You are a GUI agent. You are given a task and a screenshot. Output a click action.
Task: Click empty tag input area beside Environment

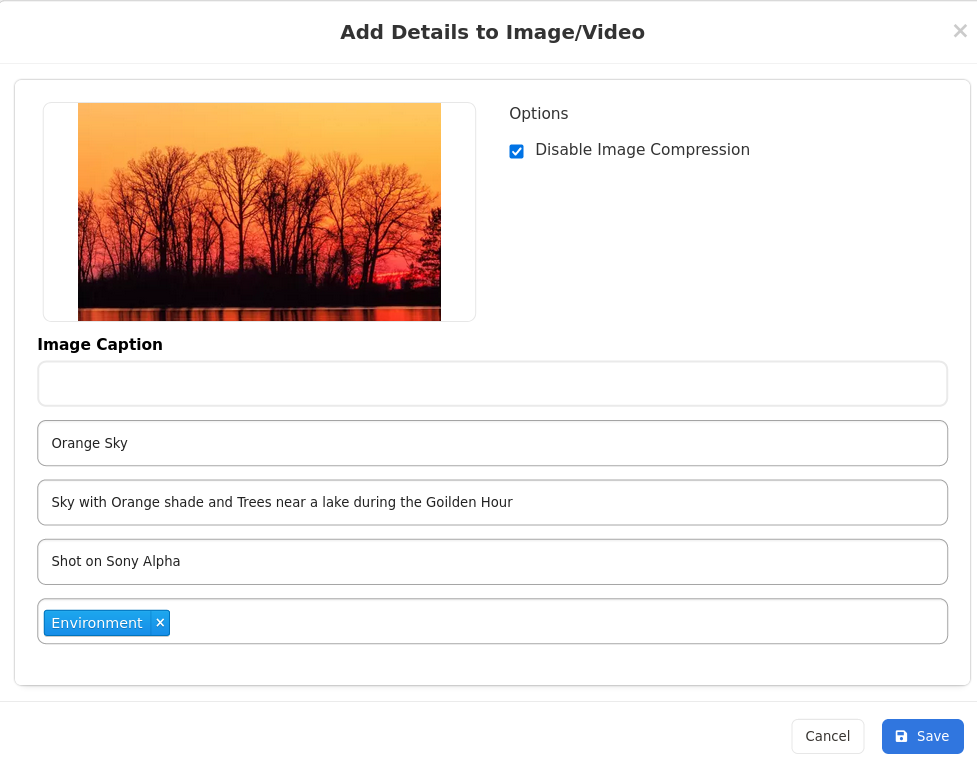pos(550,622)
